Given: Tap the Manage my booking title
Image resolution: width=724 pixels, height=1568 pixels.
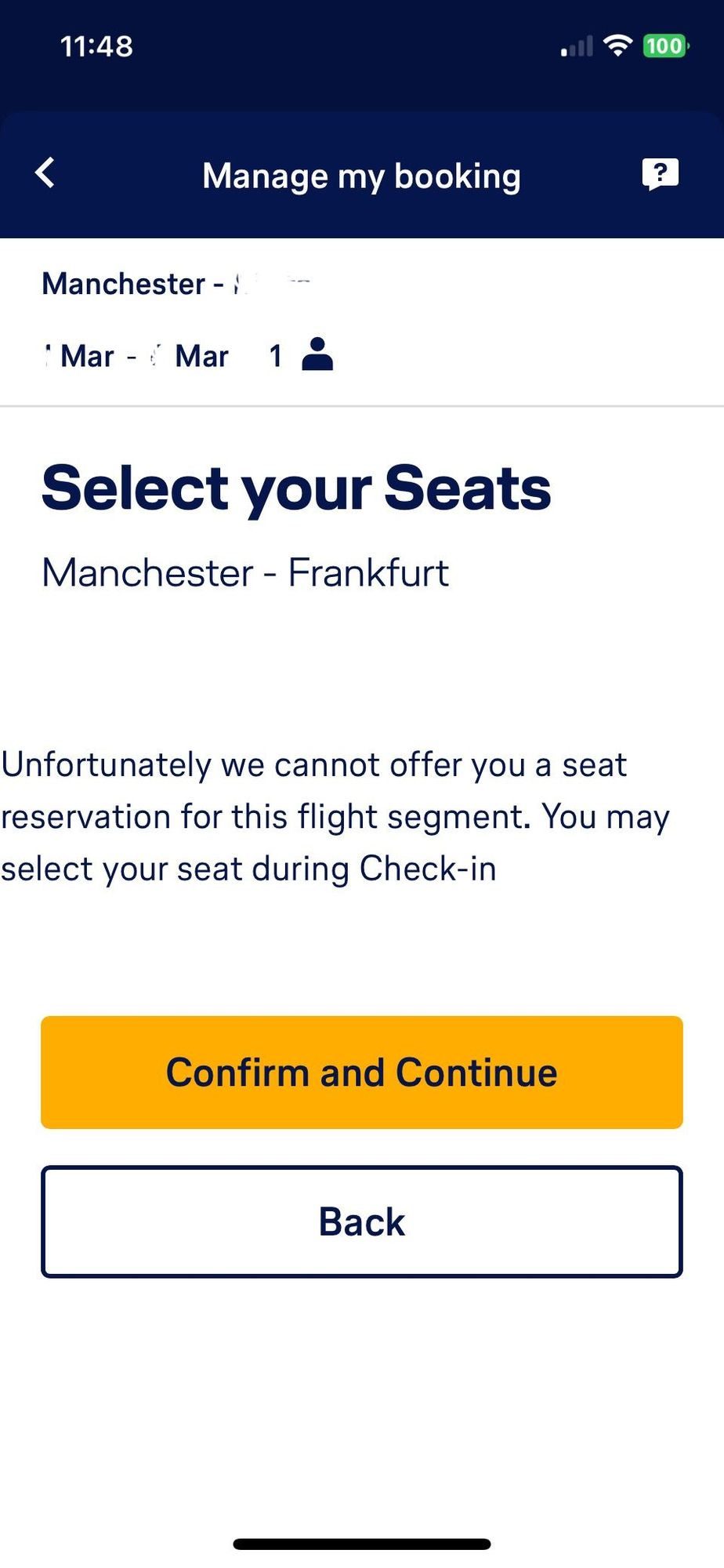Looking at the screenshot, I should pos(361,176).
